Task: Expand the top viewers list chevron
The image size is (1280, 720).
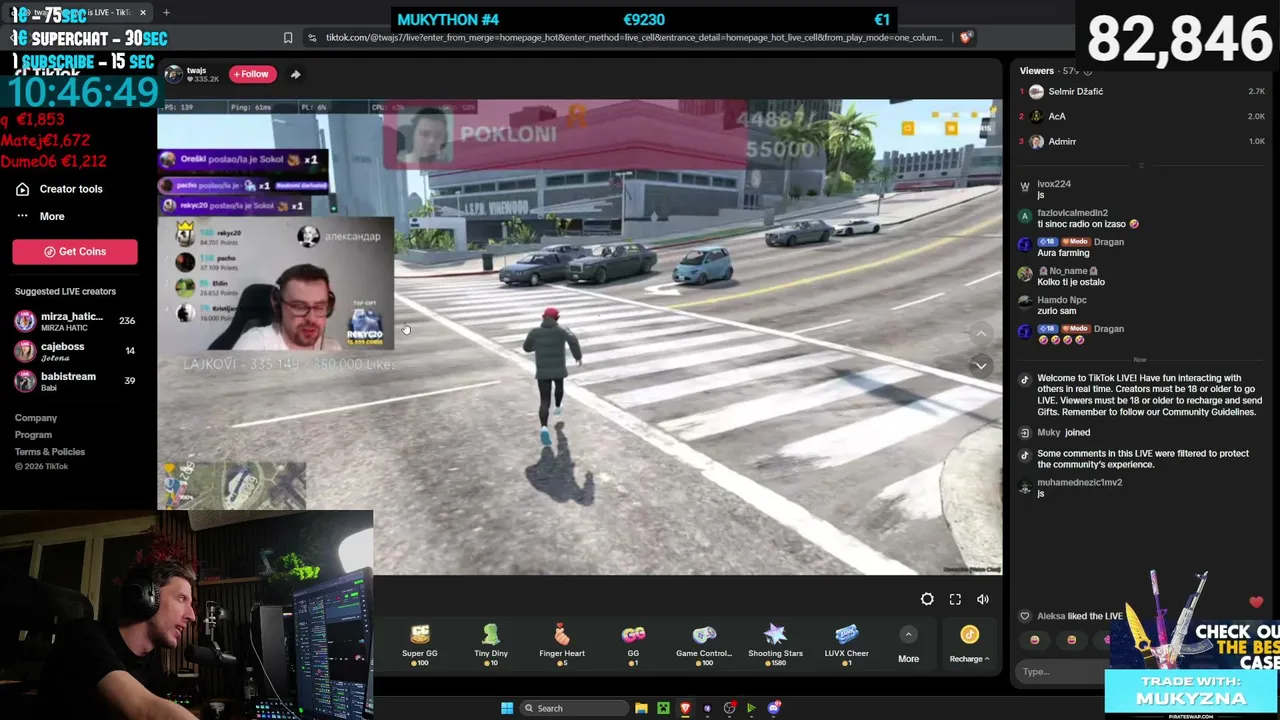Action: click(x=1140, y=166)
